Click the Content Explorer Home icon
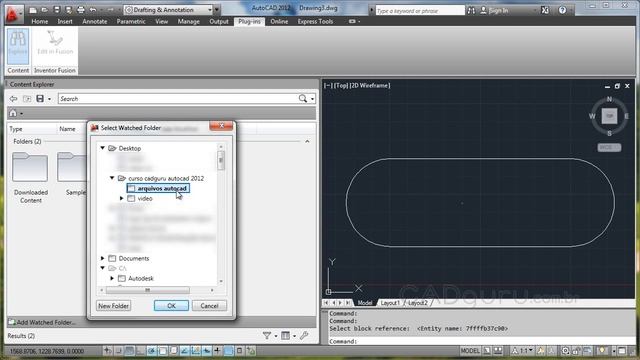This screenshot has width=640, height=360. [13, 113]
